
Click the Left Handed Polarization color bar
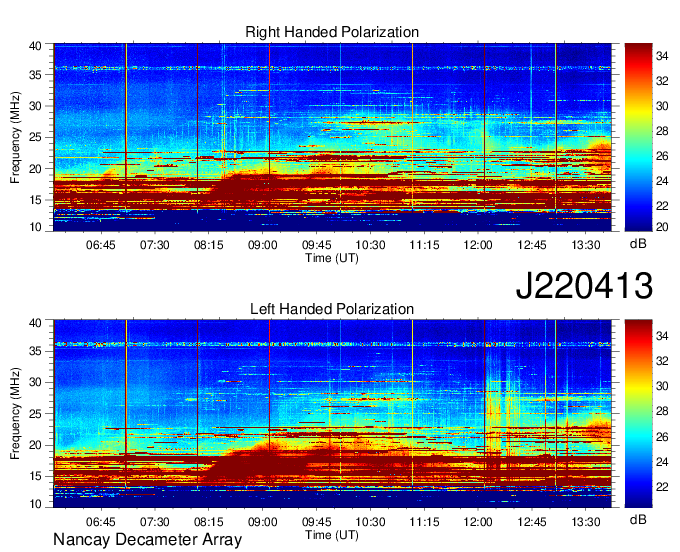(x=638, y=413)
